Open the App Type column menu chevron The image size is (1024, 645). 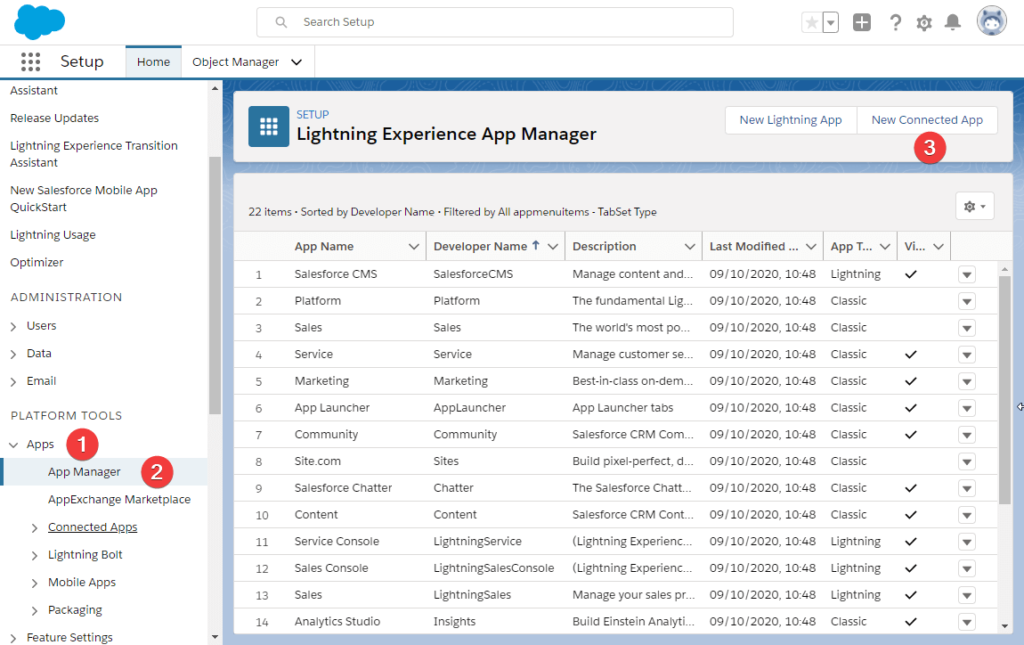(x=885, y=246)
